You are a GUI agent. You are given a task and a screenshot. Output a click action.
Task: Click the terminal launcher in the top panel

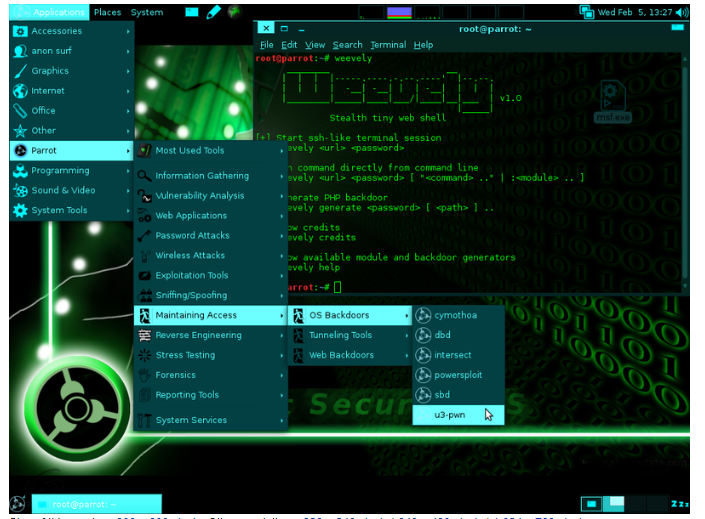192,12
